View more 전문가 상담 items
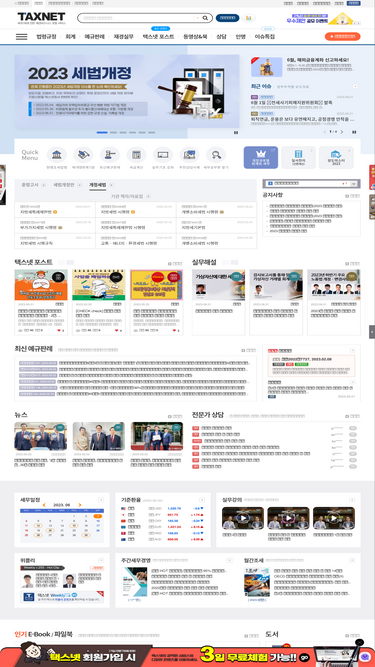 tap(352, 416)
